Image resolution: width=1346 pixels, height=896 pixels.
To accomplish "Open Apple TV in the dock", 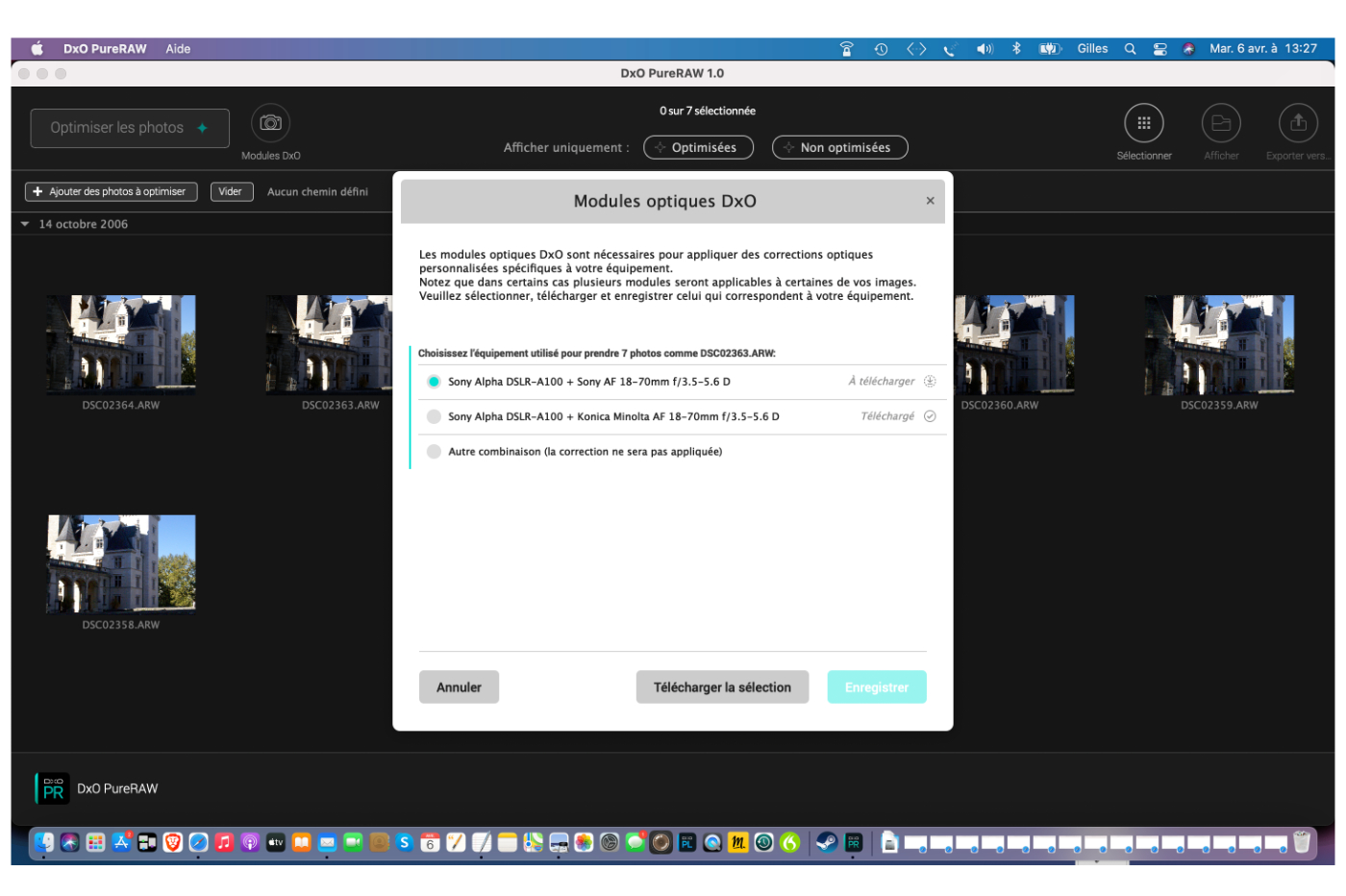I will (x=276, y=842).
